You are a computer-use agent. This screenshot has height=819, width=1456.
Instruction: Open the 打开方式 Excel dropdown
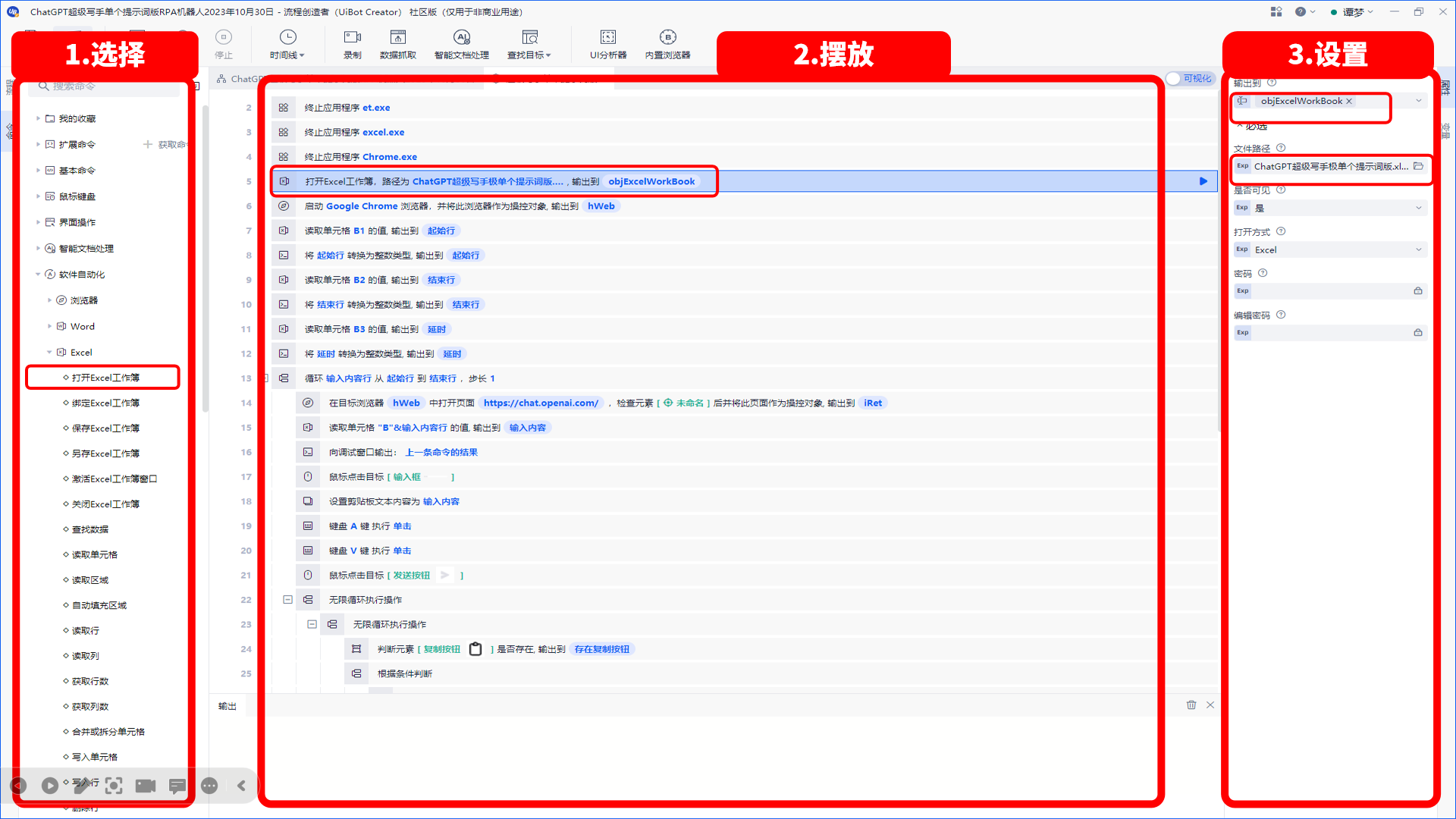click(1419, 249)
